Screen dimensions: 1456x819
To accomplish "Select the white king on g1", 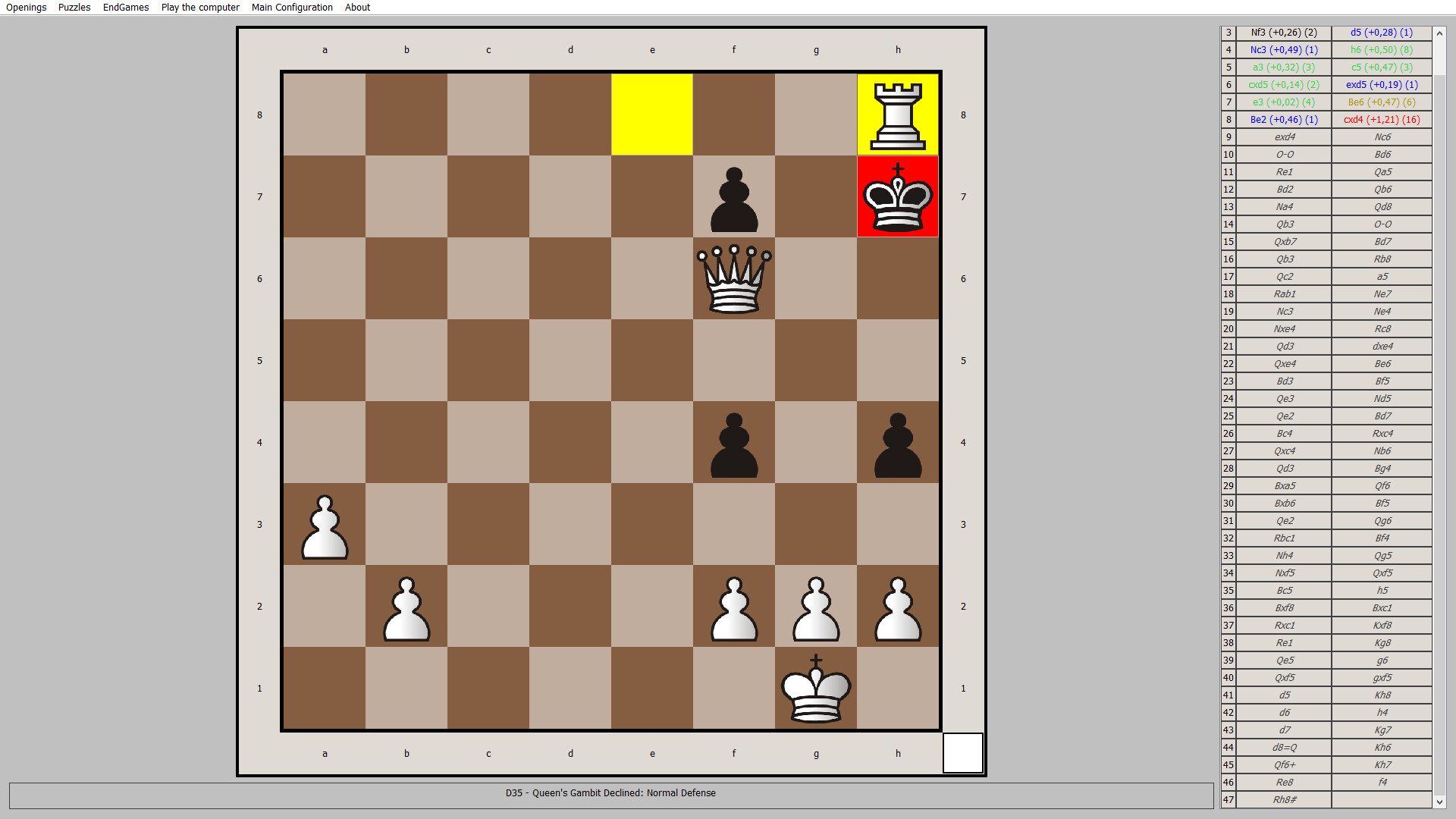I will click(816, 688).
